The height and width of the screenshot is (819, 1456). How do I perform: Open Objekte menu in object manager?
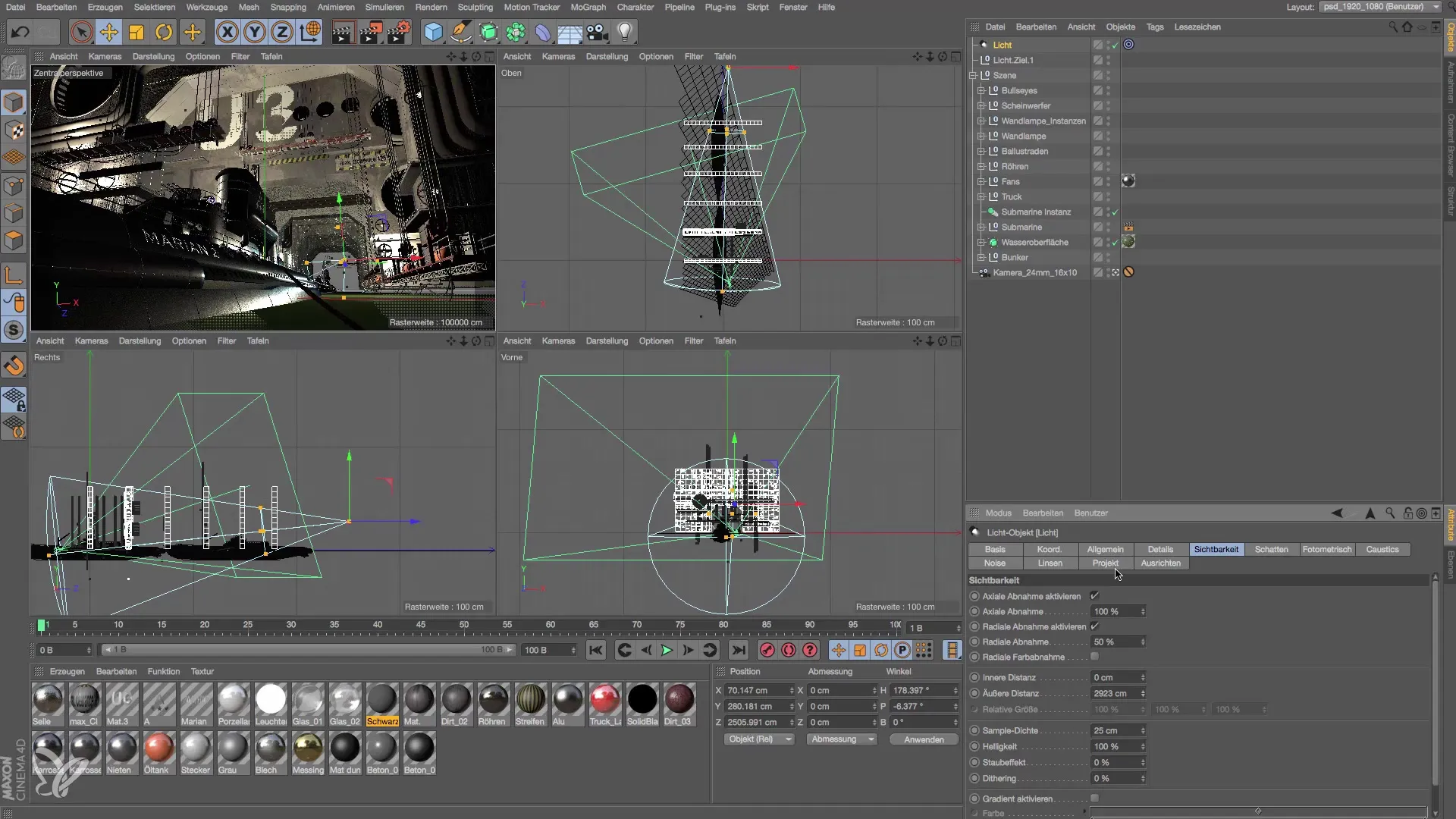pyautogui.click(x=1121, y=27)
